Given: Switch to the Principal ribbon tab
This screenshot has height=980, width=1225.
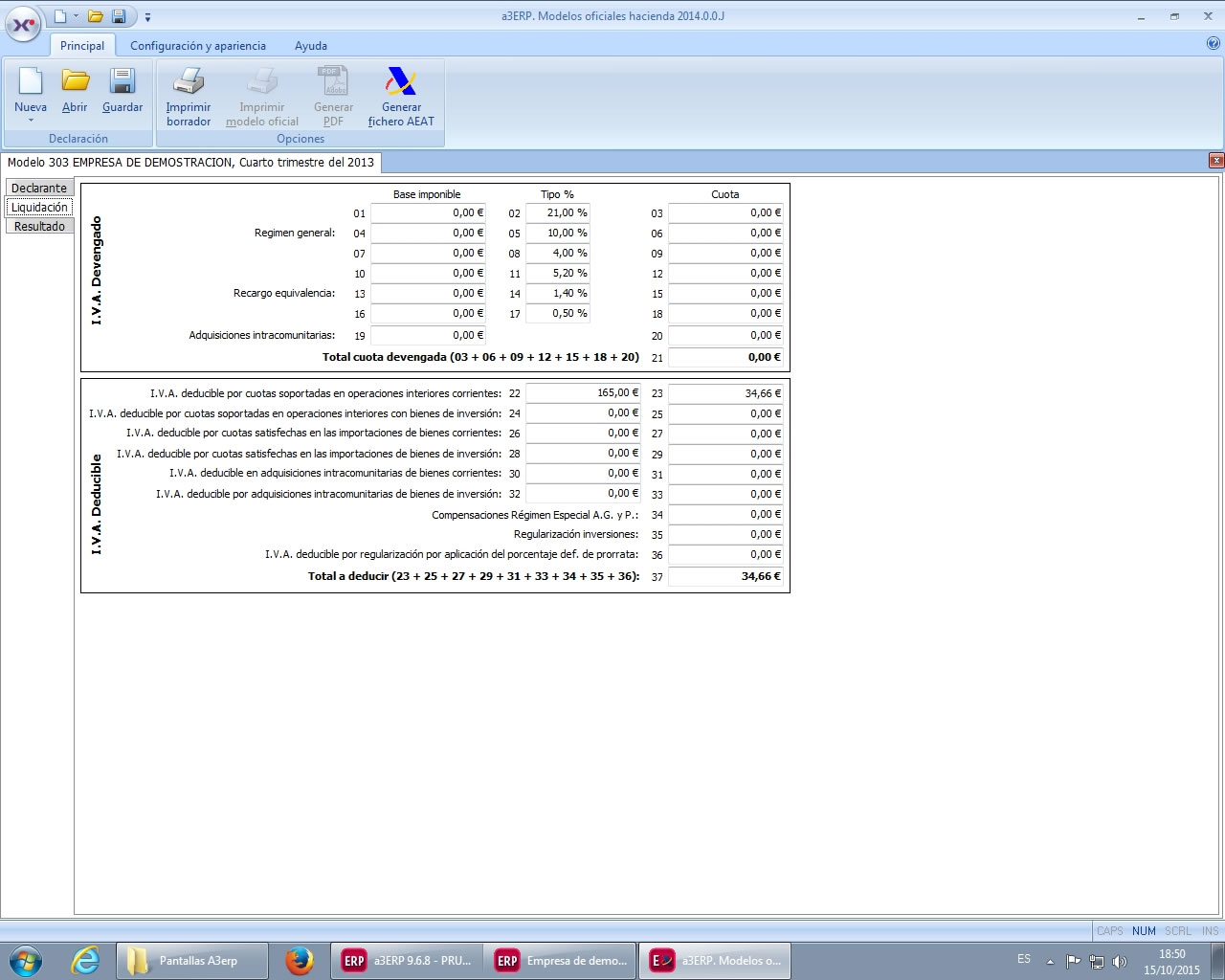Looking at the screenshot, I should point(82,46).
